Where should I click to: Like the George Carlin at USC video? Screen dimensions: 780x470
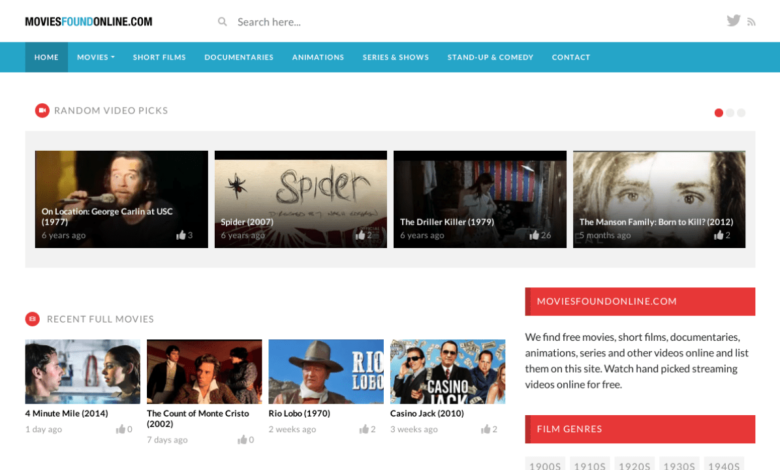181,235
